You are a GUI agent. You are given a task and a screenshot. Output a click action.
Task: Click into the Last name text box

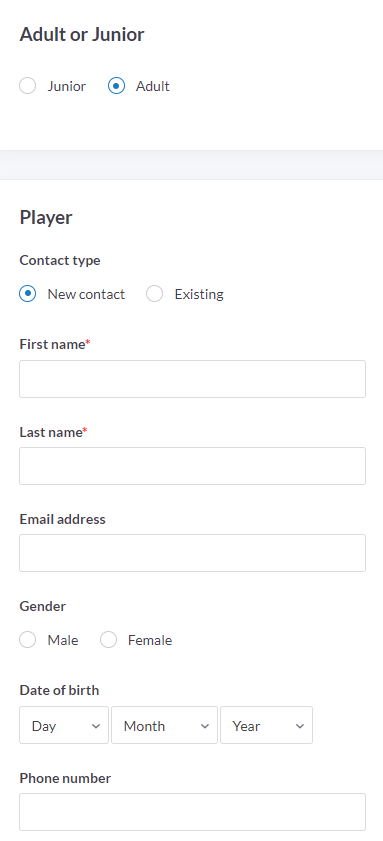[x=193, y=466]
